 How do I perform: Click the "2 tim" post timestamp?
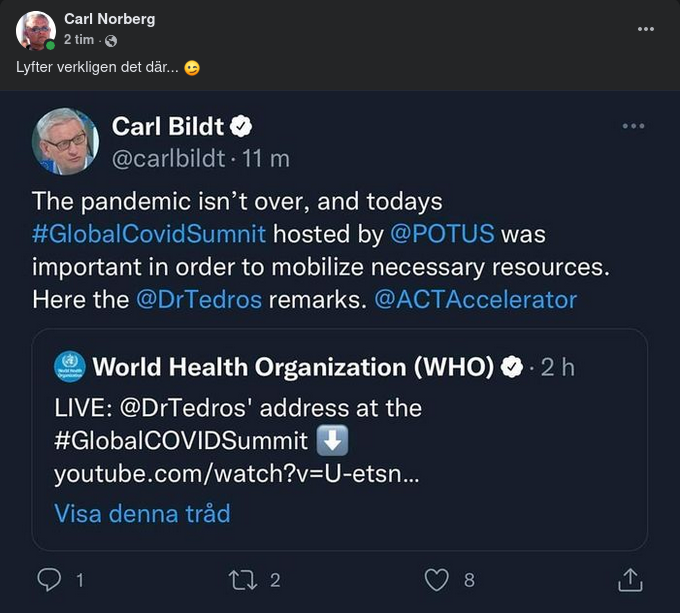(x=79, y=40)
